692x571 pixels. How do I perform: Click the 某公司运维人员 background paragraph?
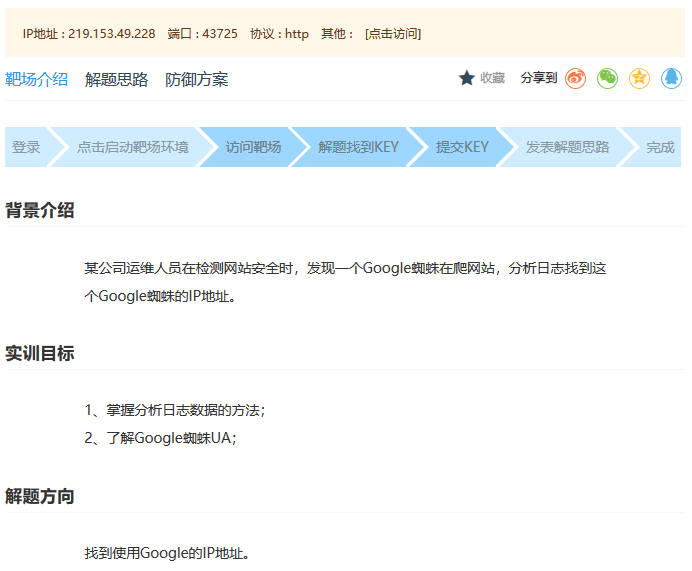(345, 282)
